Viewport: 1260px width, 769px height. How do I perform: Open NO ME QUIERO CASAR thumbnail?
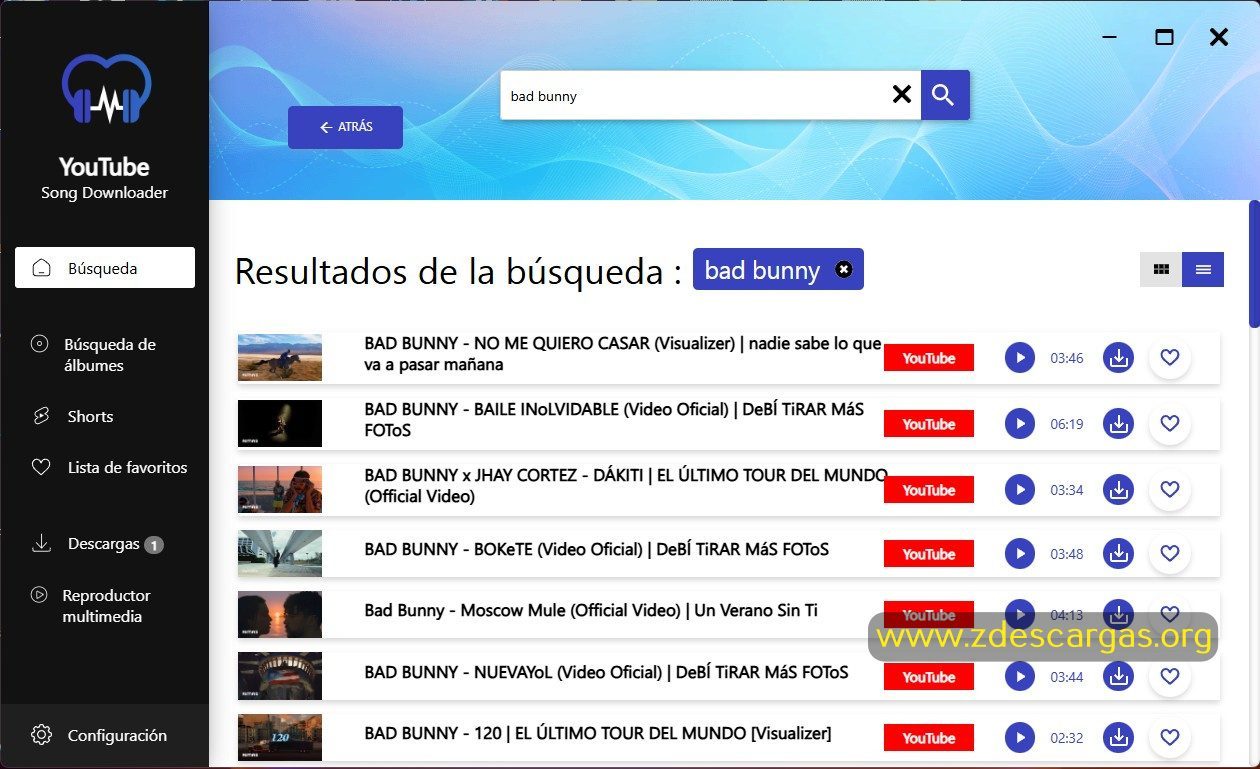(280, 357)
